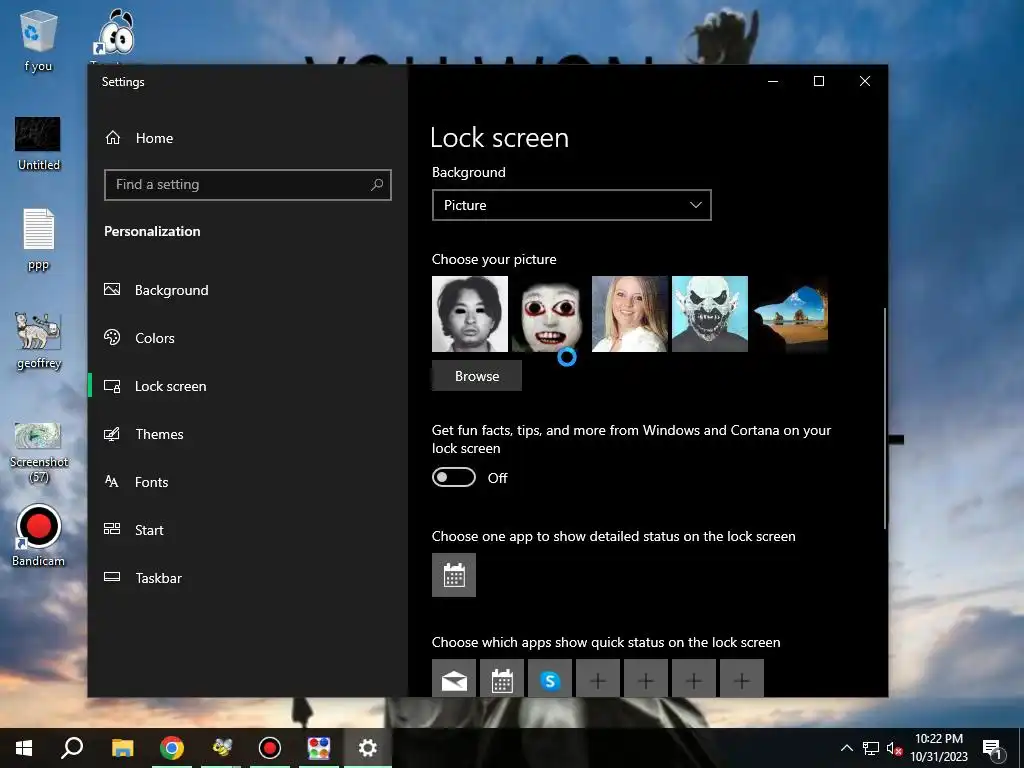1024x768 pixels.
Task: Choose the red-eyed pale face picture
Action: pos(550,314)
